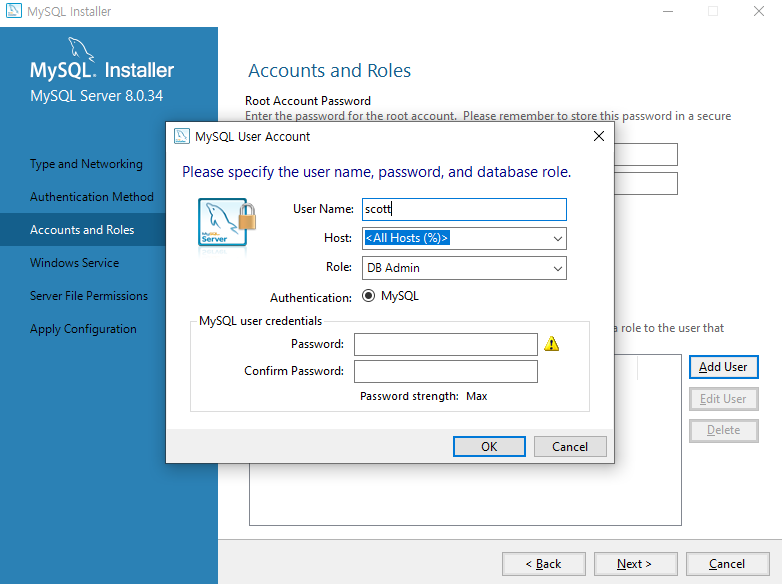The image size is (782, 584).
Task: Click the MySQL Installer window title icon
Action: click(13, 10)
